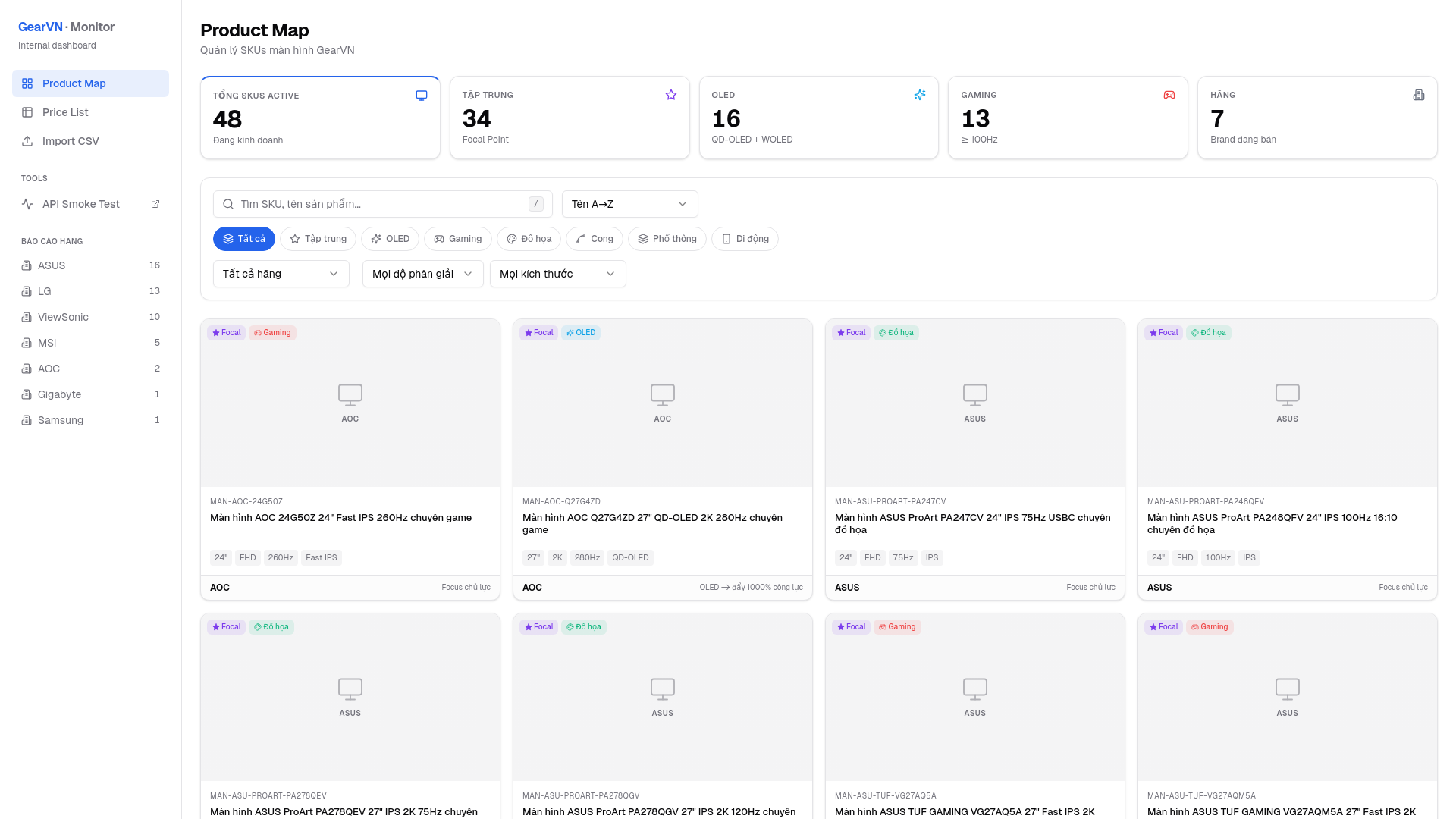Click Gaming tag on VG27AQM5A card
1456x819 pixels.
pos(1210,626)
